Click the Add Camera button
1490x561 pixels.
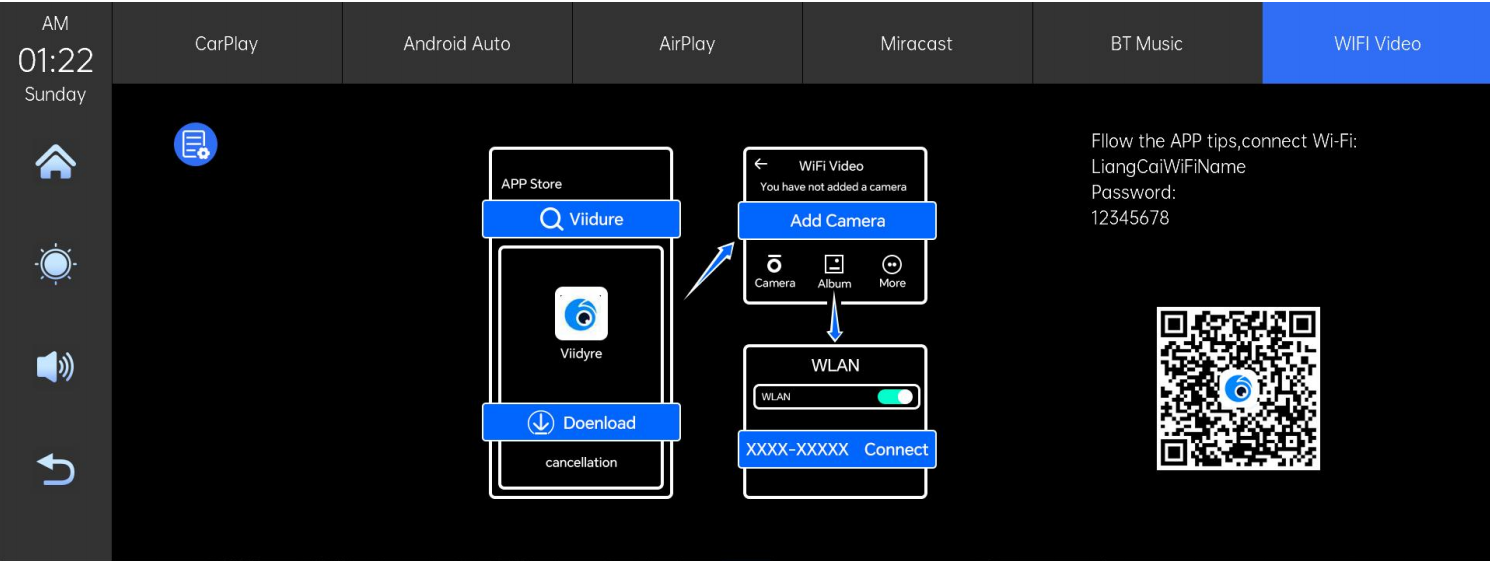click(x=837, y=221)
